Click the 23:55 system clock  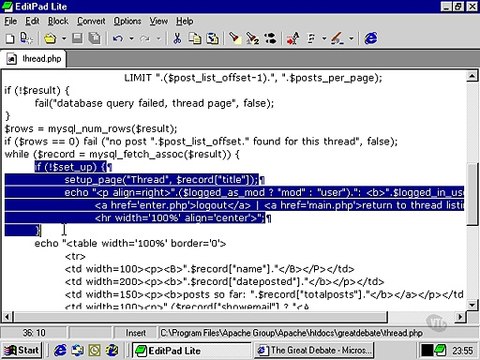462,351
